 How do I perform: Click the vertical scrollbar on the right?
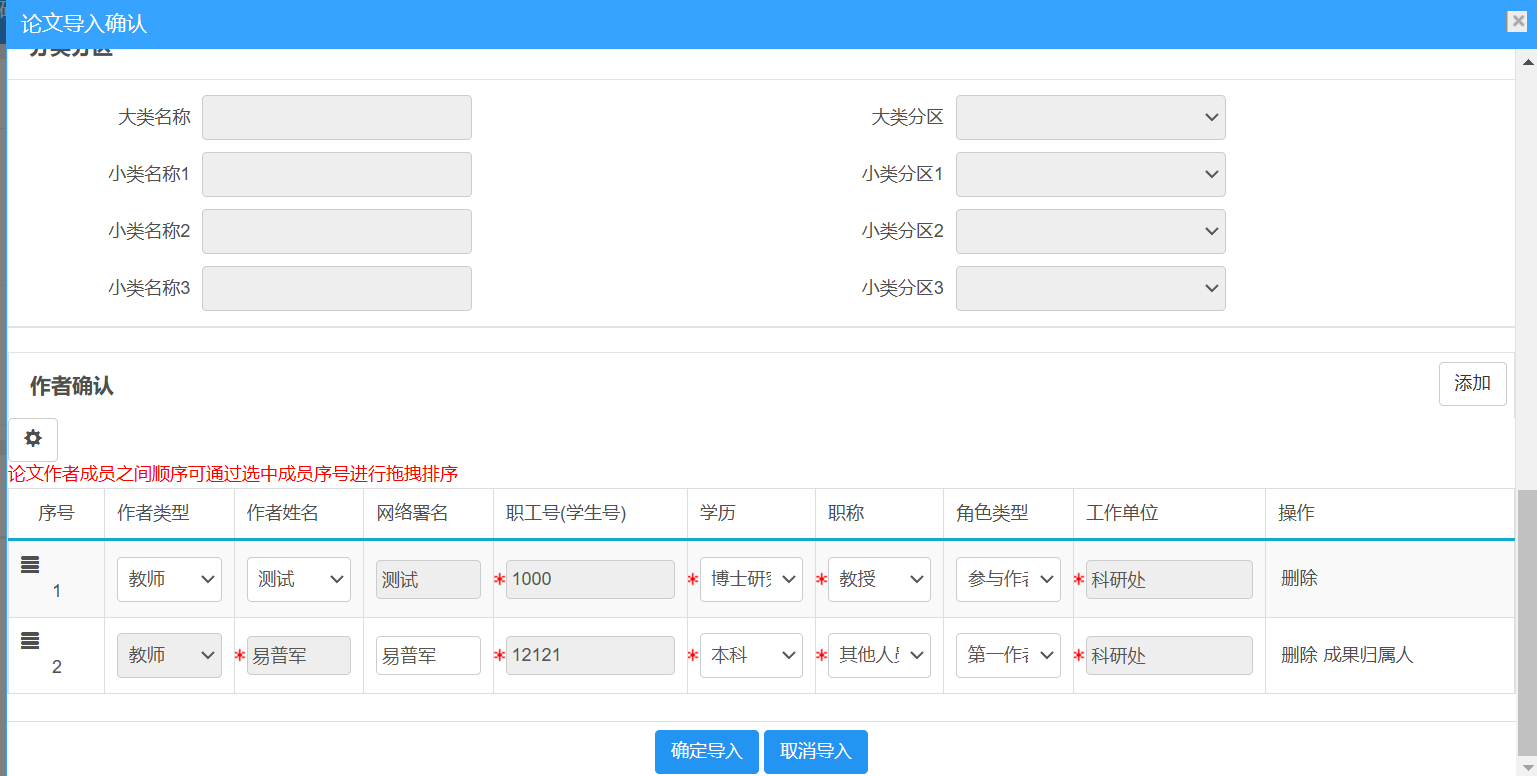[1526, 620]
